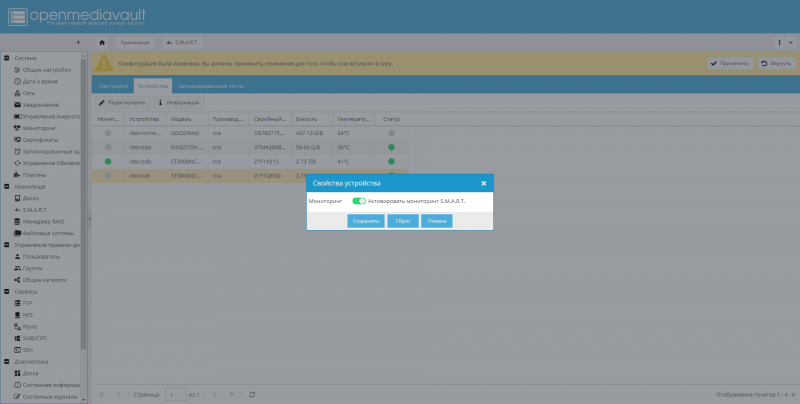This screenshot has width=800, height=404.
Task: Click the Сертификаты icon in sidebar
Action: (x=17, y=140)
